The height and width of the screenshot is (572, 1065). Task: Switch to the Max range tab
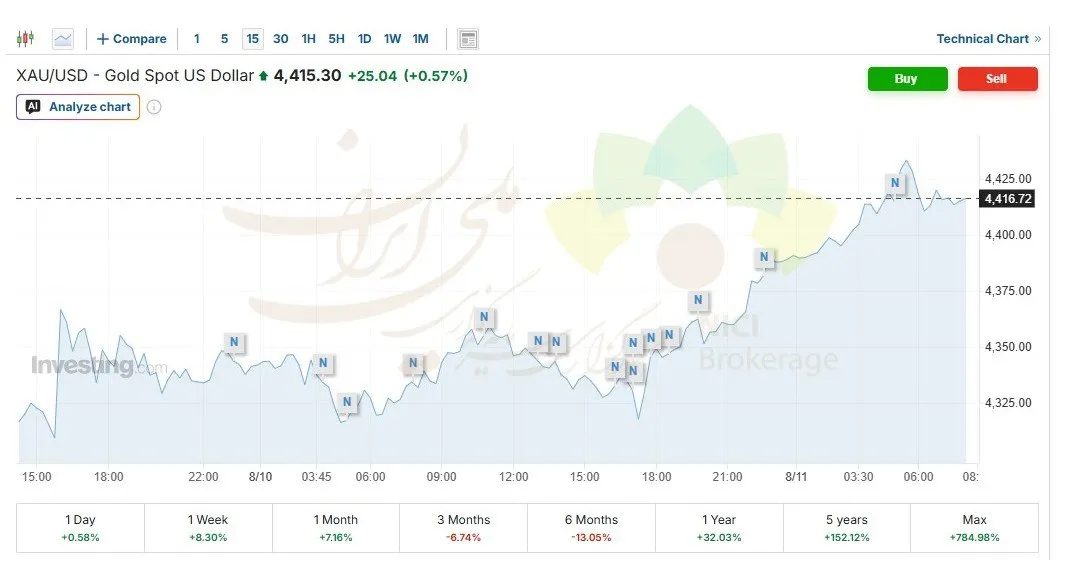click(x=975, y=528)
